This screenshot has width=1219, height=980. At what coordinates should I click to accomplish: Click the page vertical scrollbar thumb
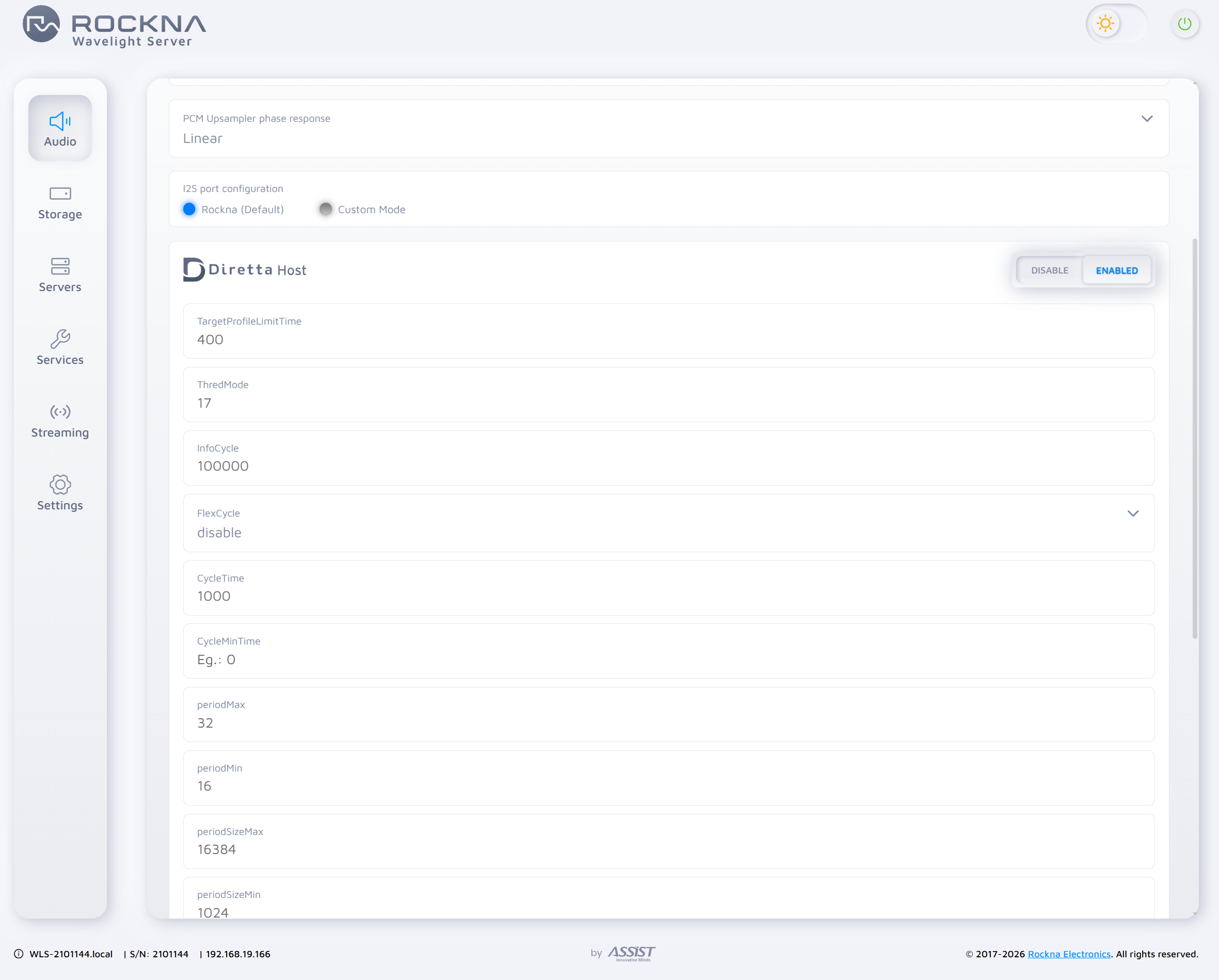pos(1195,439)
